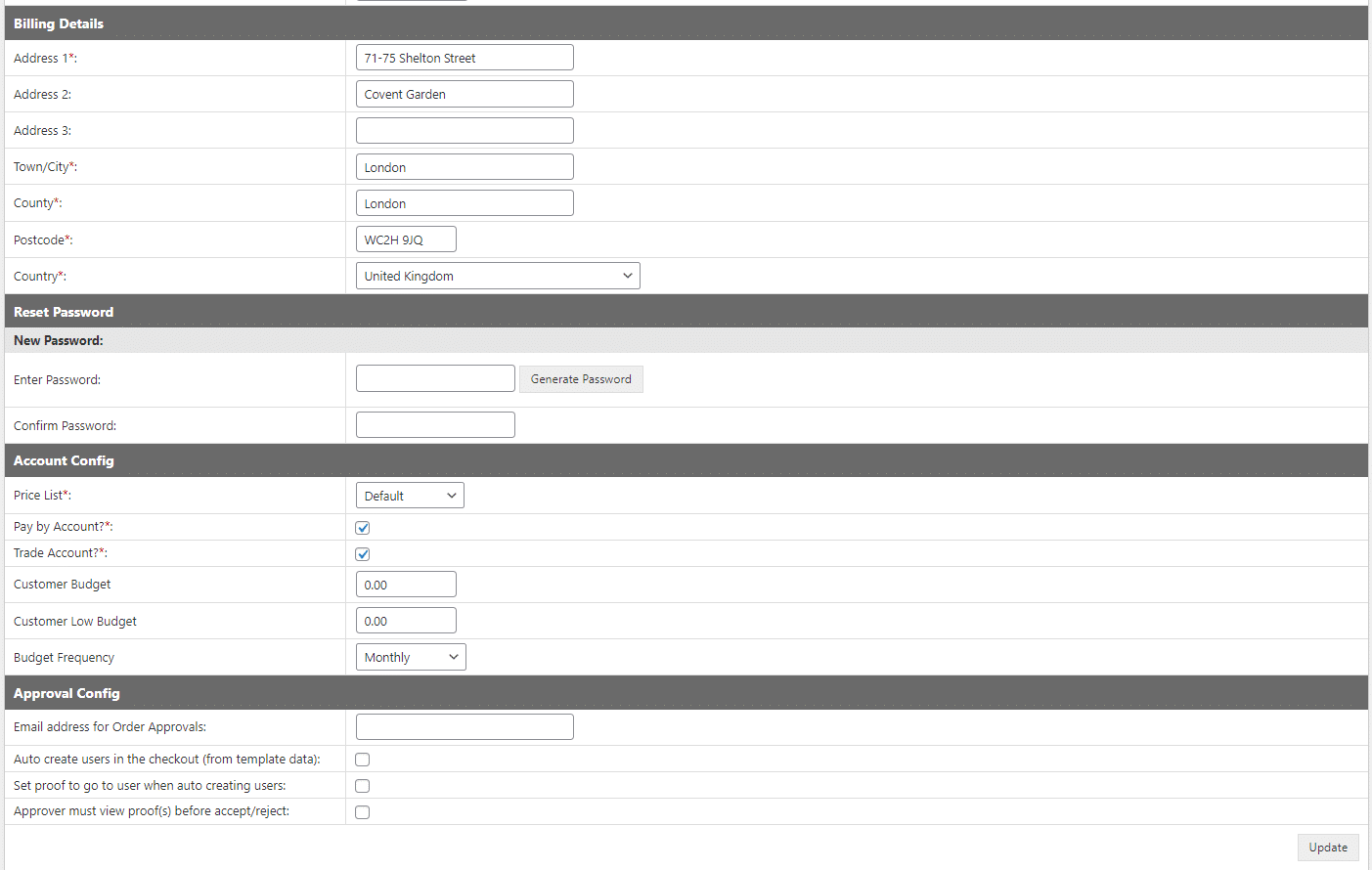The image size is (1372, 870).
Task: Click the Update button
Action: pos(1328,848)
